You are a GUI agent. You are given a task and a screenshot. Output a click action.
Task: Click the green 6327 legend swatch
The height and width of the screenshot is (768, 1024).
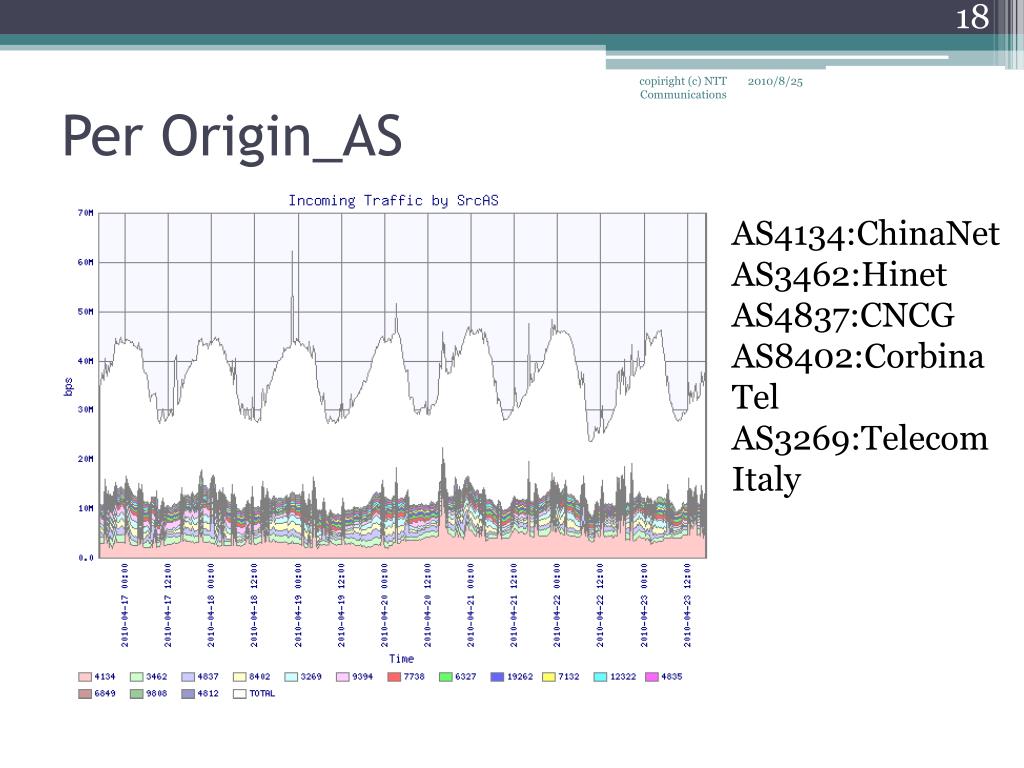(x=445, y=677)
